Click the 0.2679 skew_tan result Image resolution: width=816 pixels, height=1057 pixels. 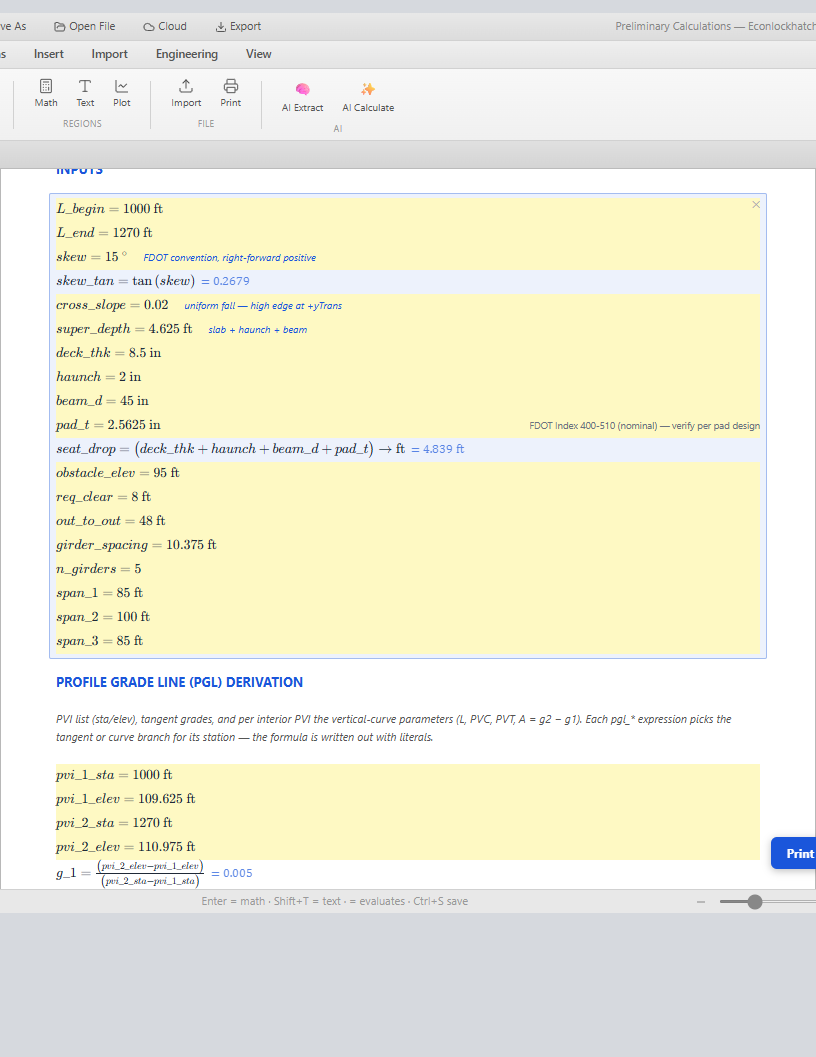[225, 281]
